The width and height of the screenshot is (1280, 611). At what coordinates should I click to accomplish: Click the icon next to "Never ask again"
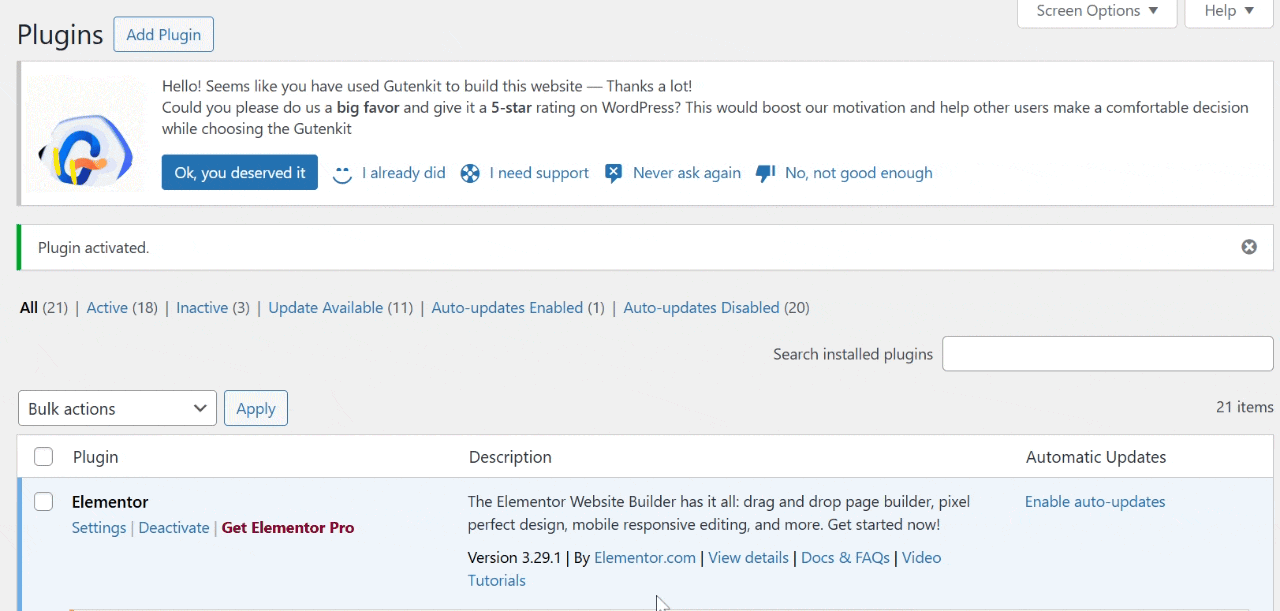tap(613, 172)
